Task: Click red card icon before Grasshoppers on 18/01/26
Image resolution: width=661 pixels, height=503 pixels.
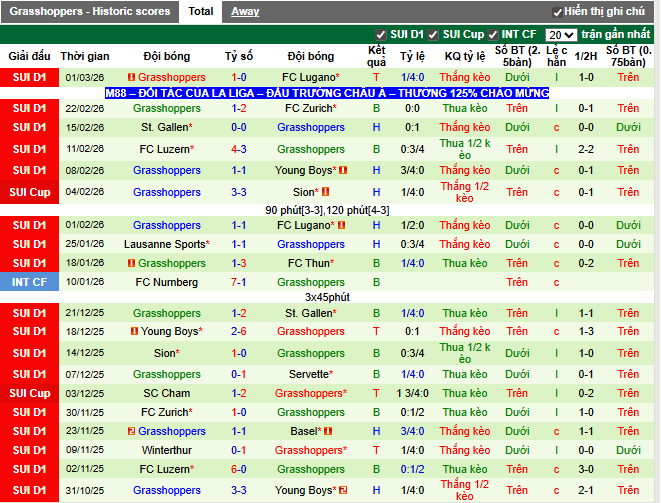Action: 131,264
